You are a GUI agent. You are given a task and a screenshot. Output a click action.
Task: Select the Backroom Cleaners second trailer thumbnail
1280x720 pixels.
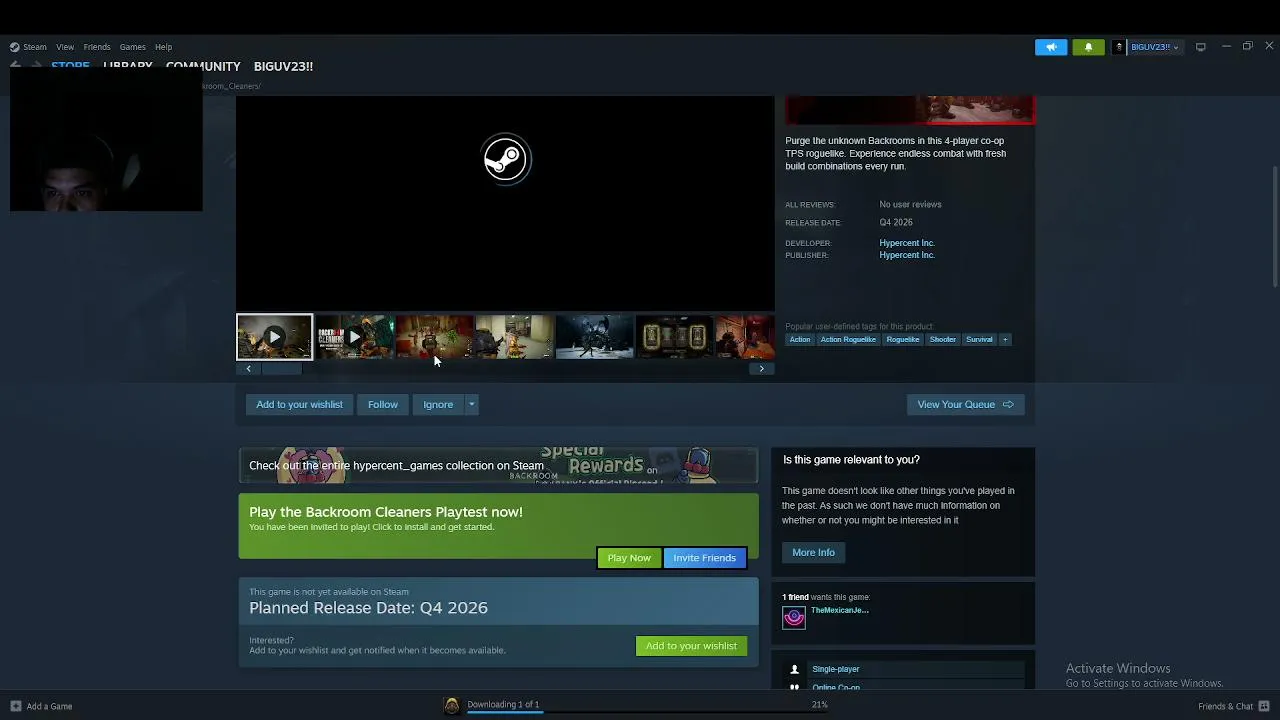tap(354, 337)
